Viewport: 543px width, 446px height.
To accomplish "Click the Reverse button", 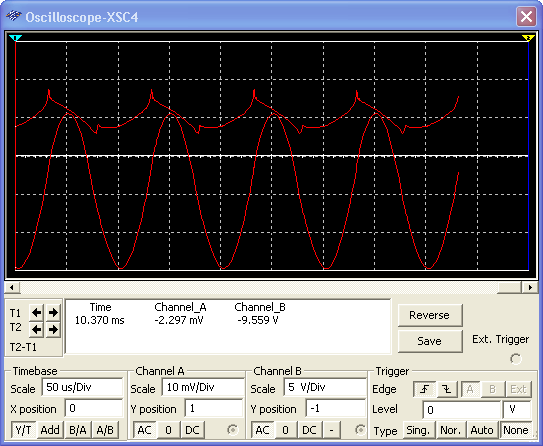I will click(x=430, y=315).
